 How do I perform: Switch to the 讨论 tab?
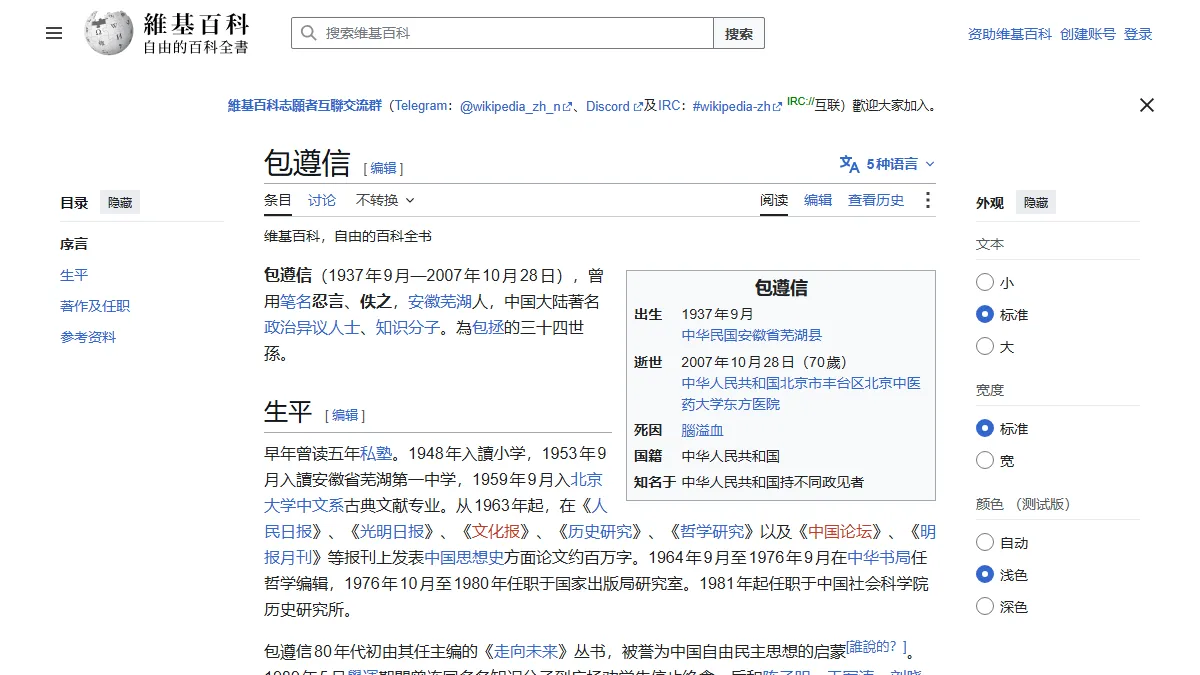pos(322,200)
